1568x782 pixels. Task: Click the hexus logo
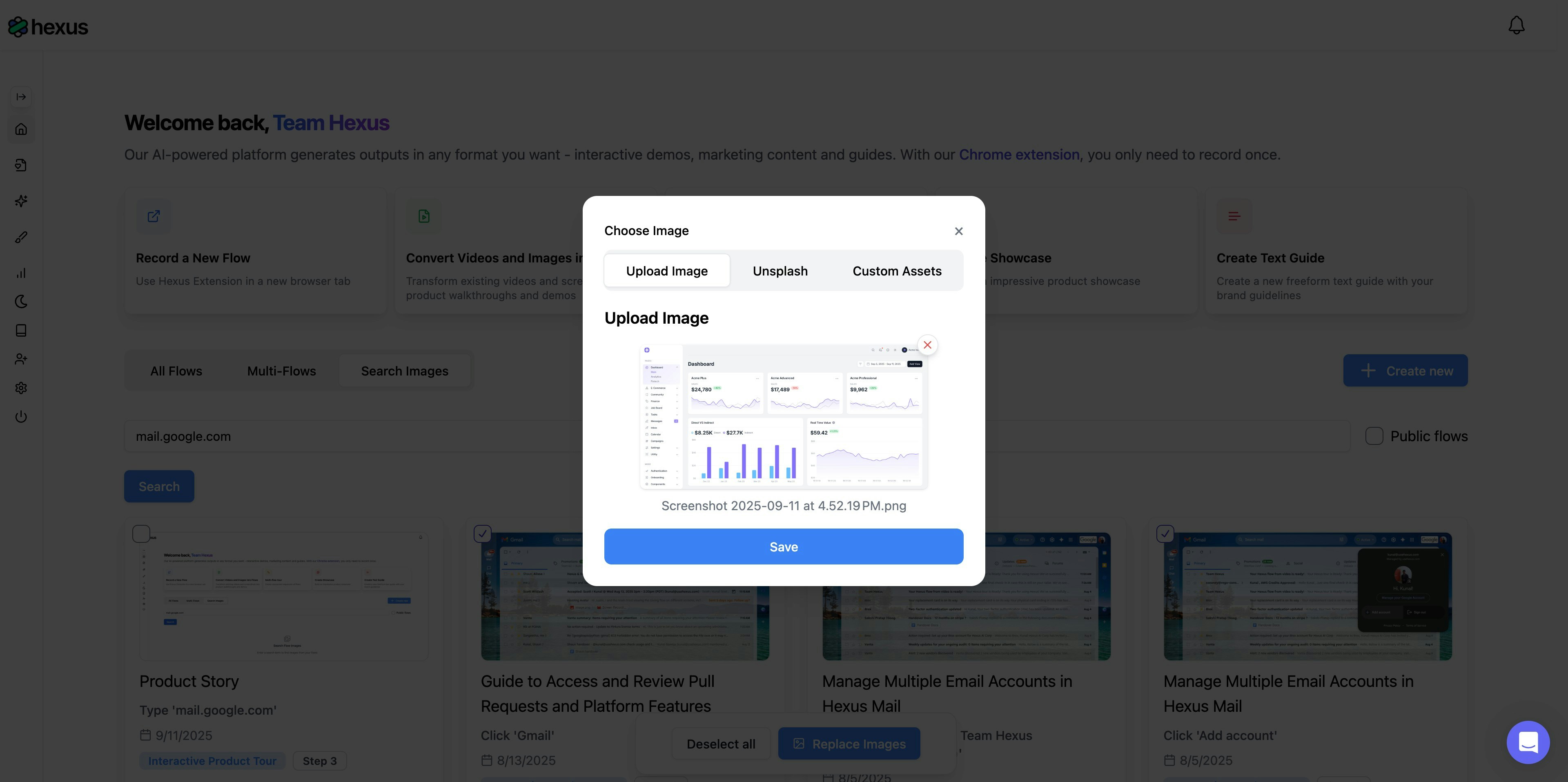pos(48,27)
